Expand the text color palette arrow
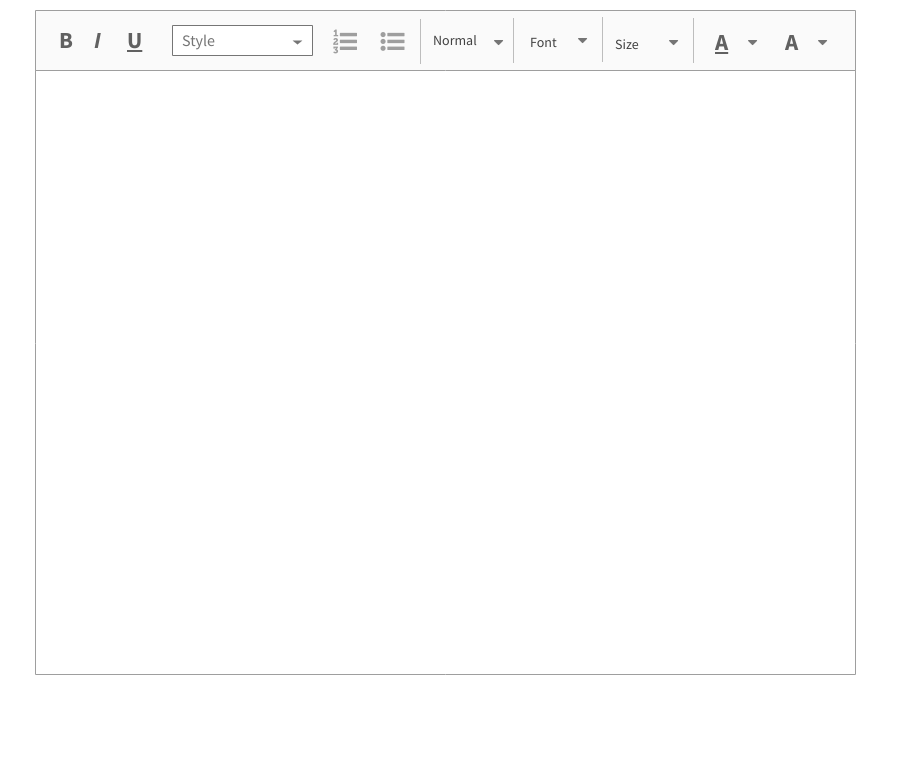920x774 pixels. pos(752,42)
